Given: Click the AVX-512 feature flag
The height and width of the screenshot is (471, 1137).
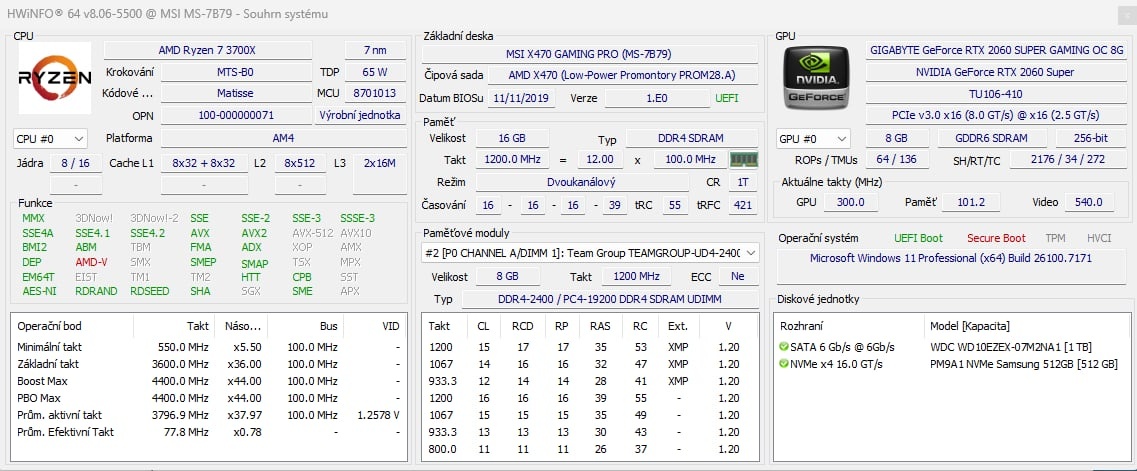Looking at the screenshot, I should 312,233.
